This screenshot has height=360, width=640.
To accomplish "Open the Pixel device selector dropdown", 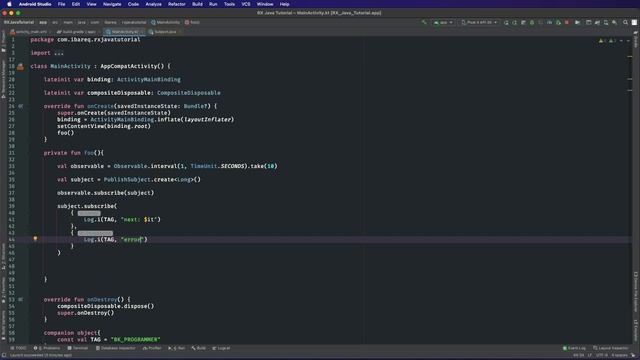I will [x=479, y=22].
